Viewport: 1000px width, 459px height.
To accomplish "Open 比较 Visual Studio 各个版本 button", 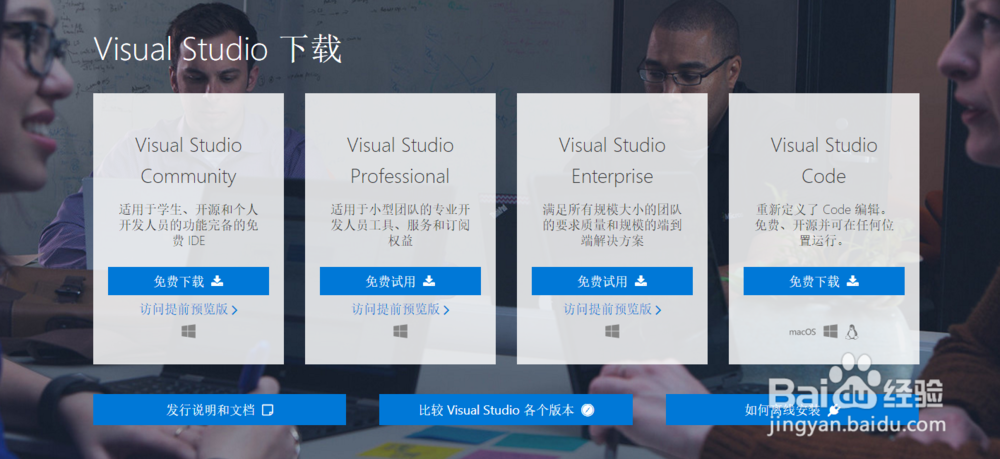I will pos(506,409).
